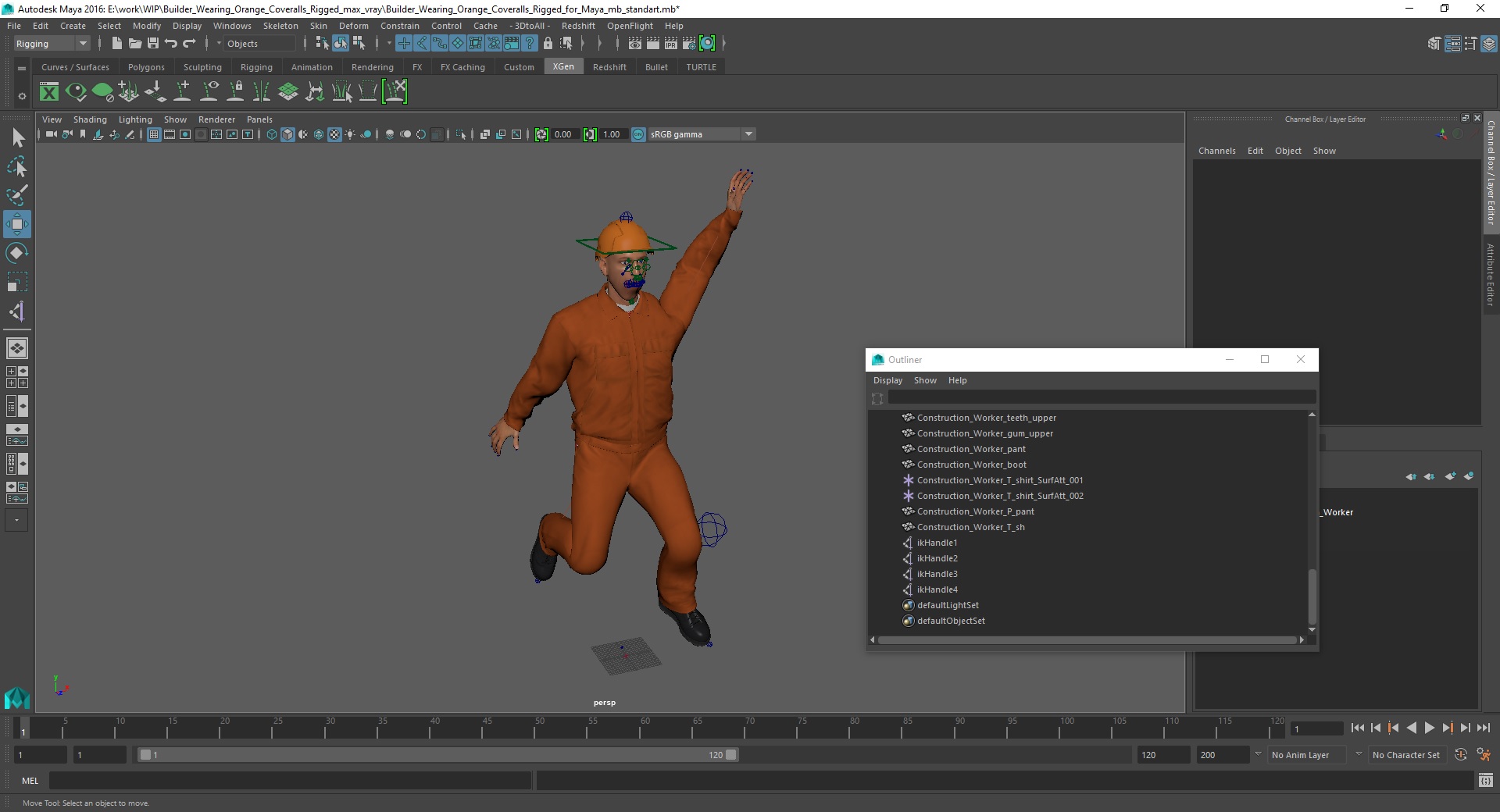The width and height of the screenshot is (1500, 812).
Task: Redo the last action
Action: tap(189, 44)
